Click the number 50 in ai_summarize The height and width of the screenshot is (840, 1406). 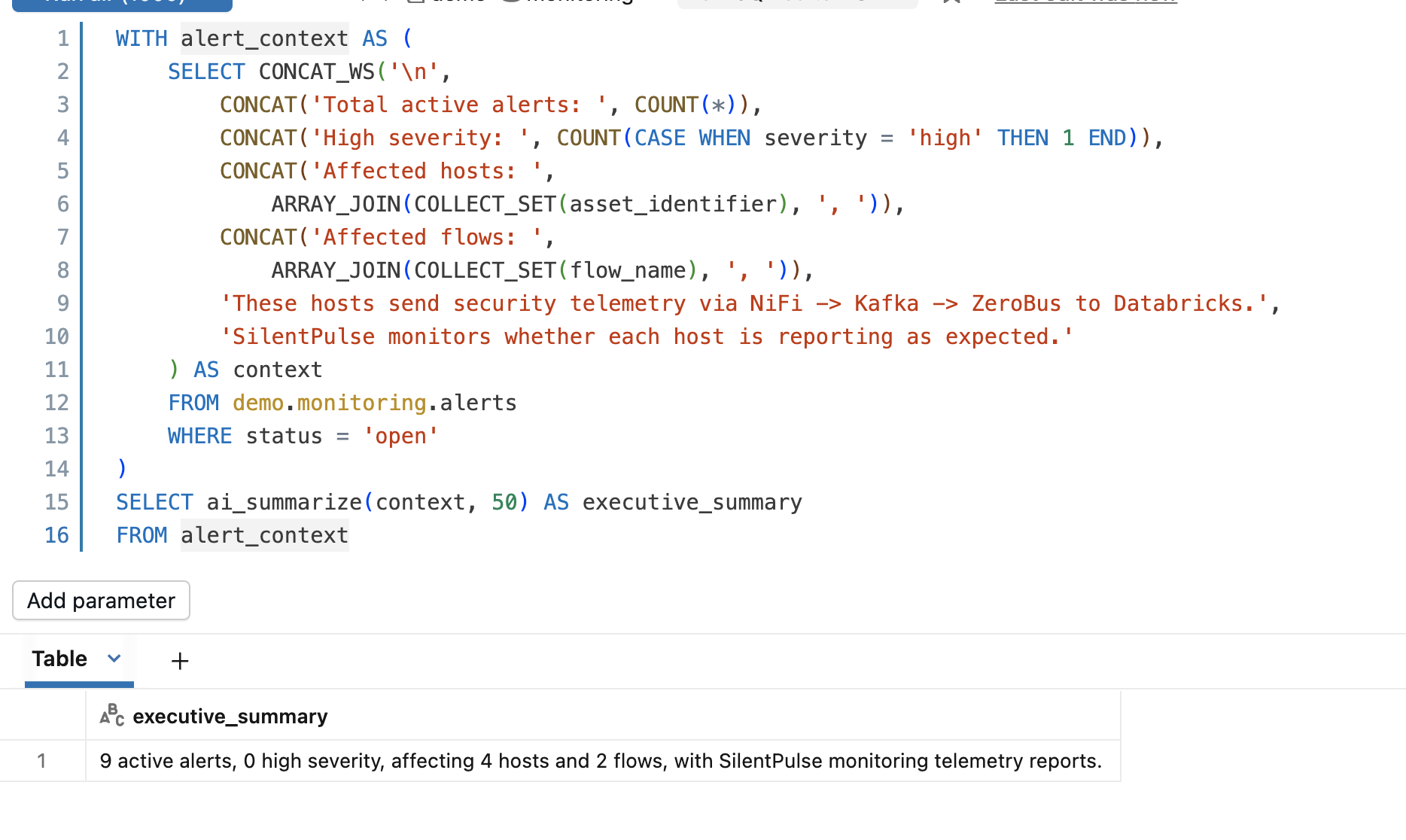[x=504, y=502]
